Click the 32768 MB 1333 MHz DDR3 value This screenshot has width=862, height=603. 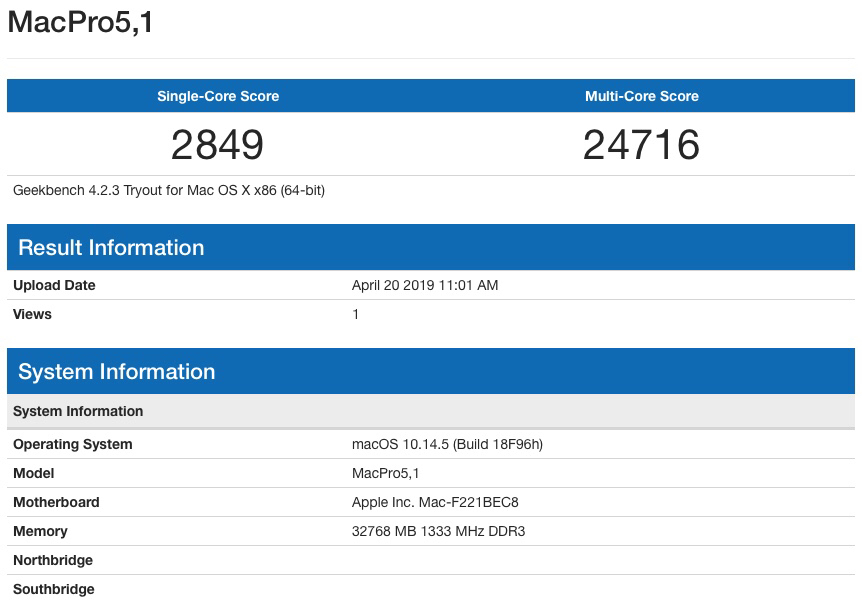coord(438,531)
